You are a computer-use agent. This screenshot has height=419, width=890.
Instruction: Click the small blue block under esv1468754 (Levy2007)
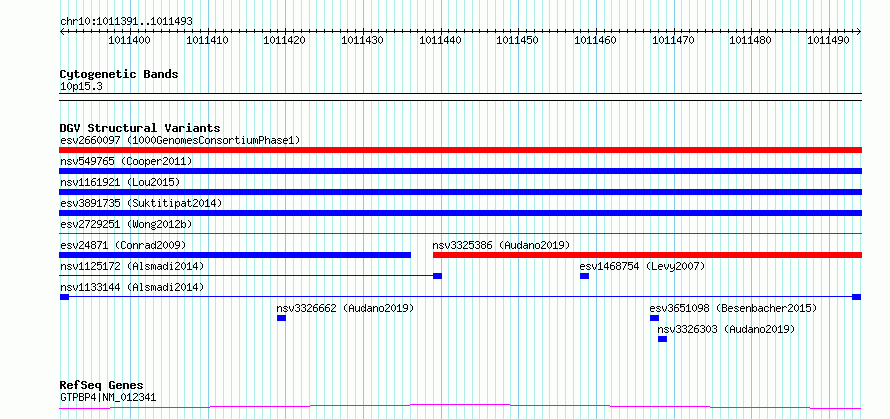[x=584, y=276]
